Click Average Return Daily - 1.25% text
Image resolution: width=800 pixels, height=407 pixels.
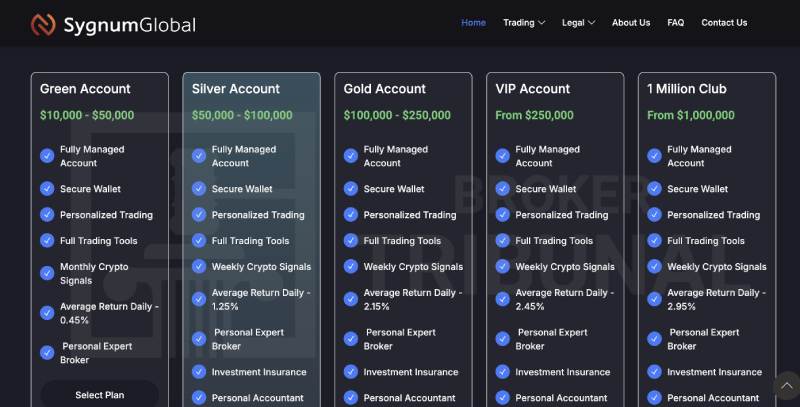point(261,299)
